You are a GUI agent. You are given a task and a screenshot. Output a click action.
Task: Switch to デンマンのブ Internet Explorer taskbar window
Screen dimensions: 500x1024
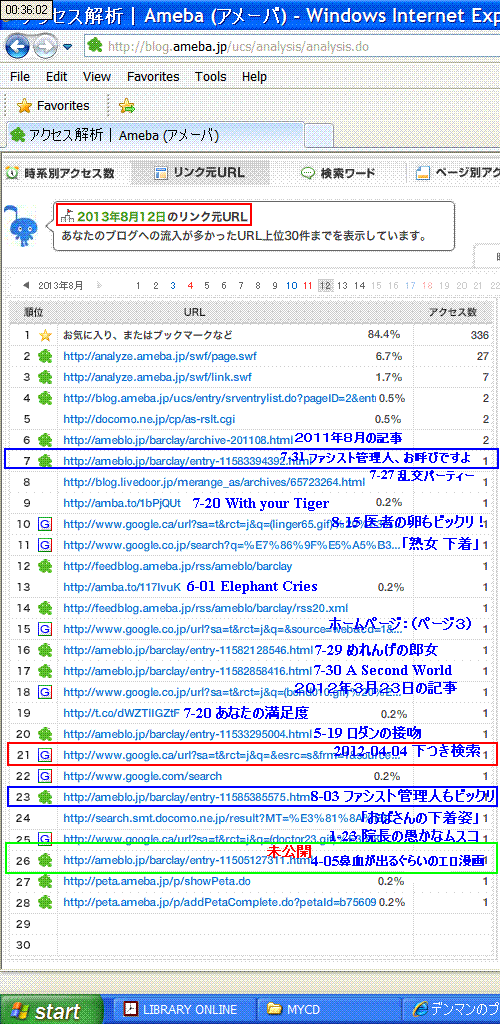pyautogui.click(x=451, y=1010)
